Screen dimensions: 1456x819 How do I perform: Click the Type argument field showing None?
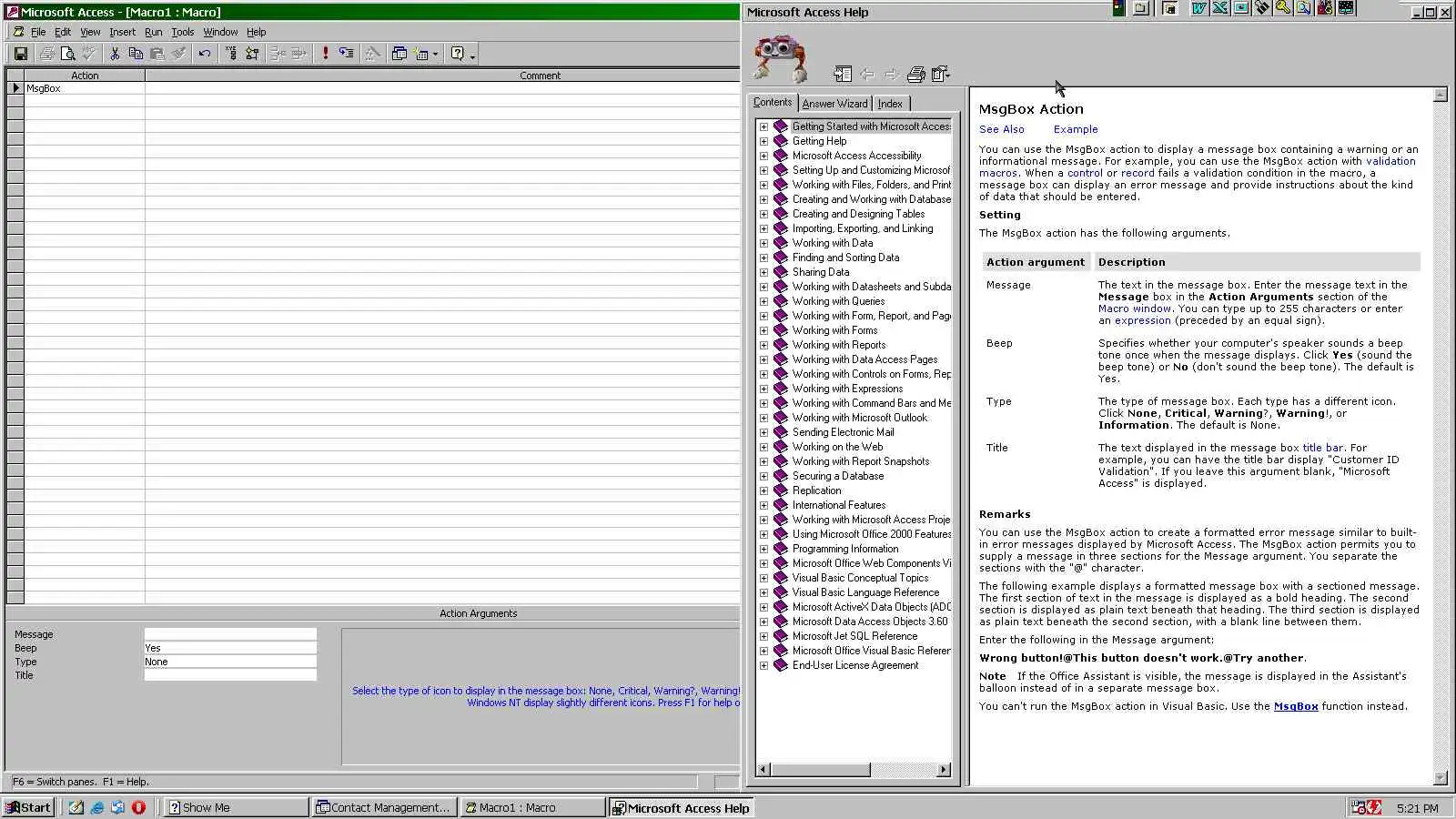tap(230, 662)
